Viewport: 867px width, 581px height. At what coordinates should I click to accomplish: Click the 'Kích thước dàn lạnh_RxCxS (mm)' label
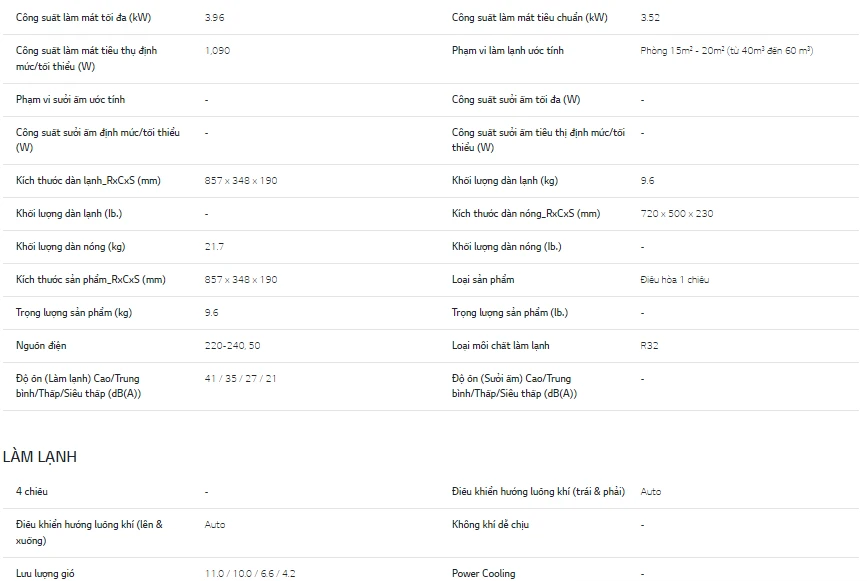[x=88, y=181]
